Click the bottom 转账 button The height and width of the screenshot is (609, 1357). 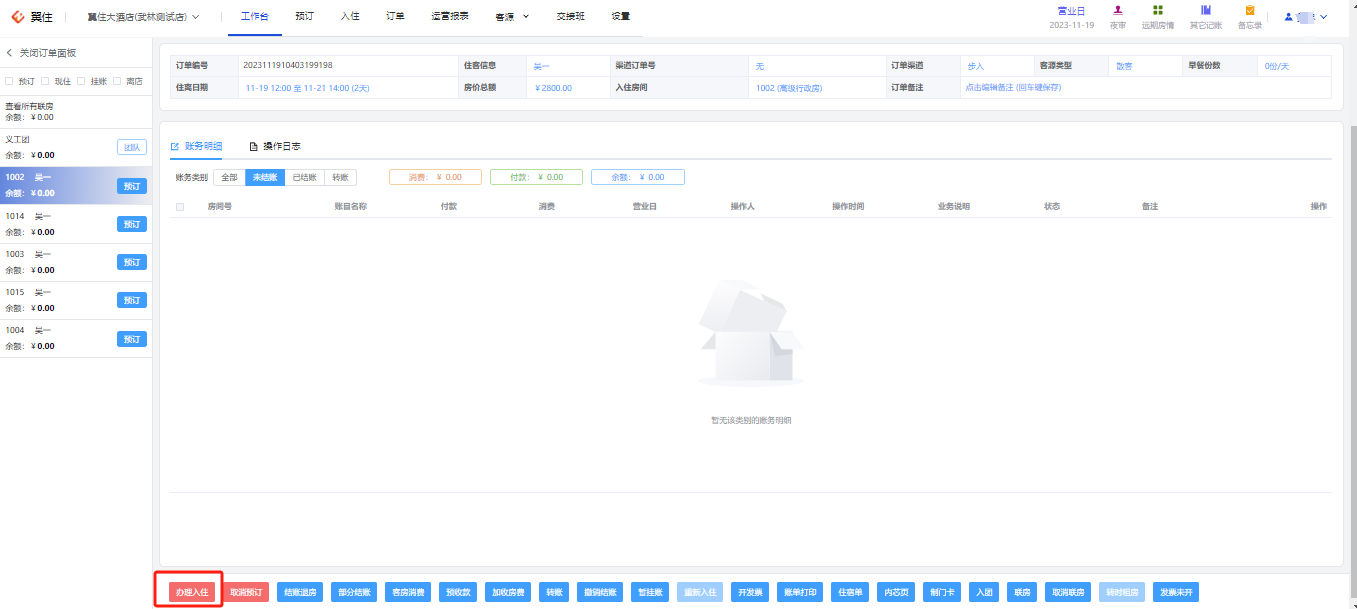(x=554, y=592)
